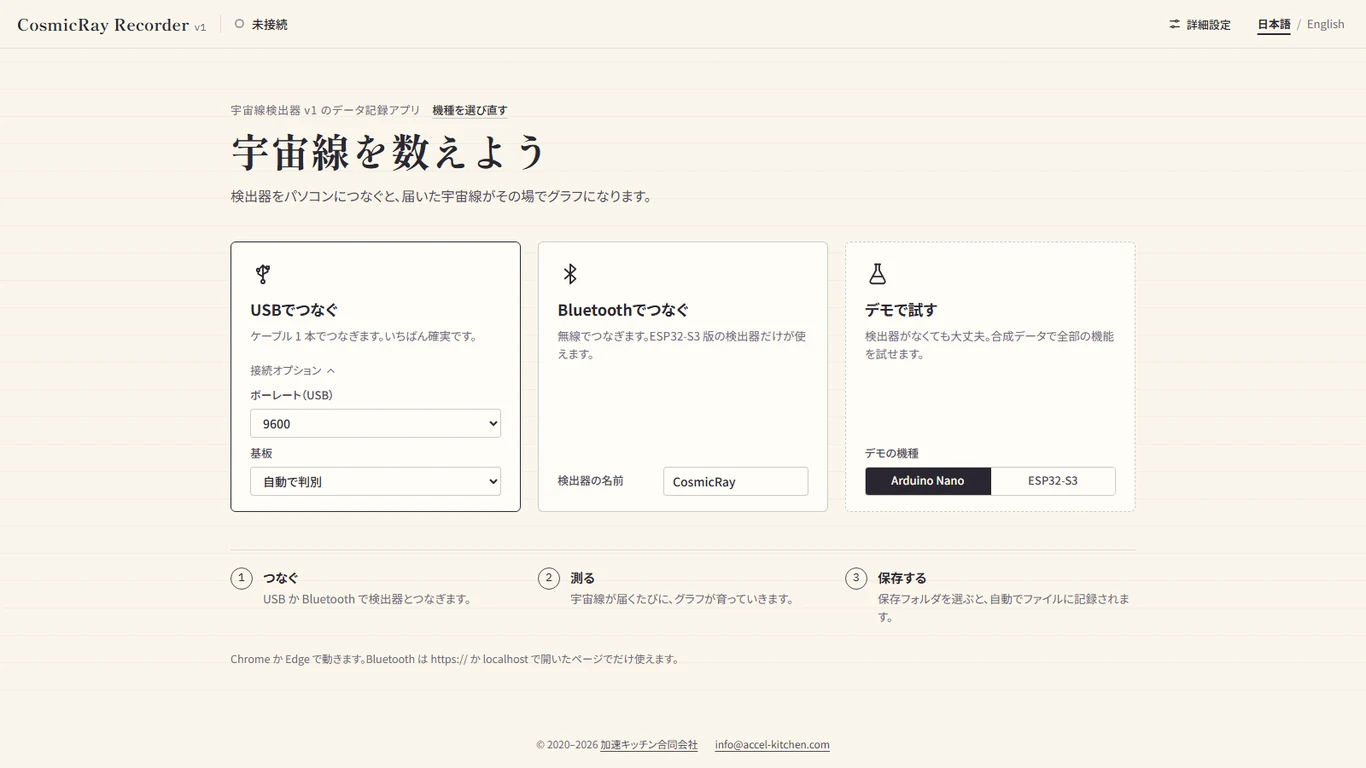Choose the Bluetoothでつなぐ card heading
This screenshot has height=768, width=1366.
click(623, 310)
